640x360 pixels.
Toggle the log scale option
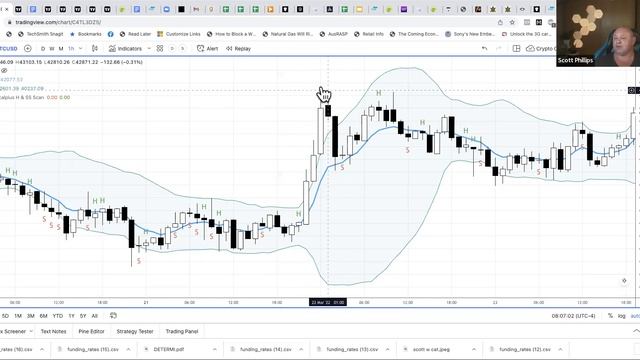622,316
